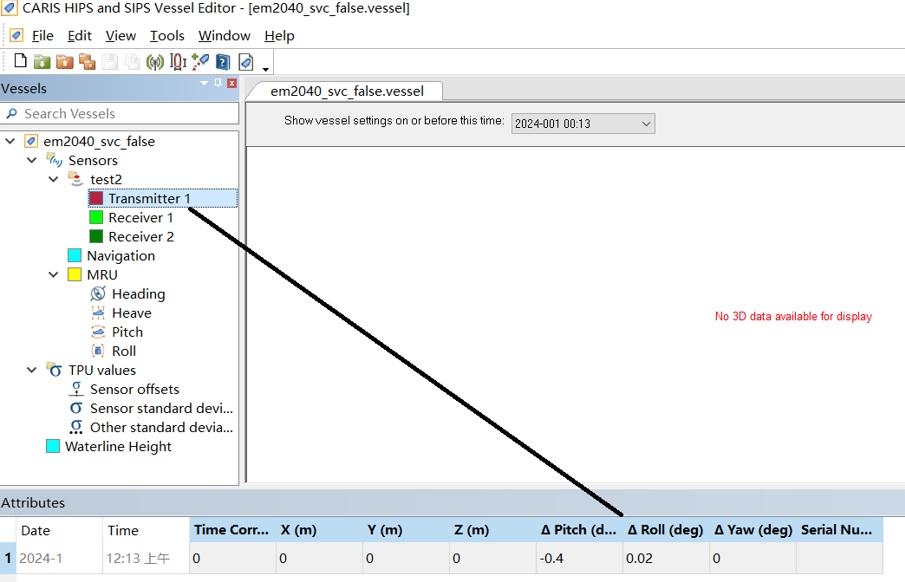This screenshot has height=582, width=905.
Task: Open the blue help book icon
Action: tap(223, 62)
